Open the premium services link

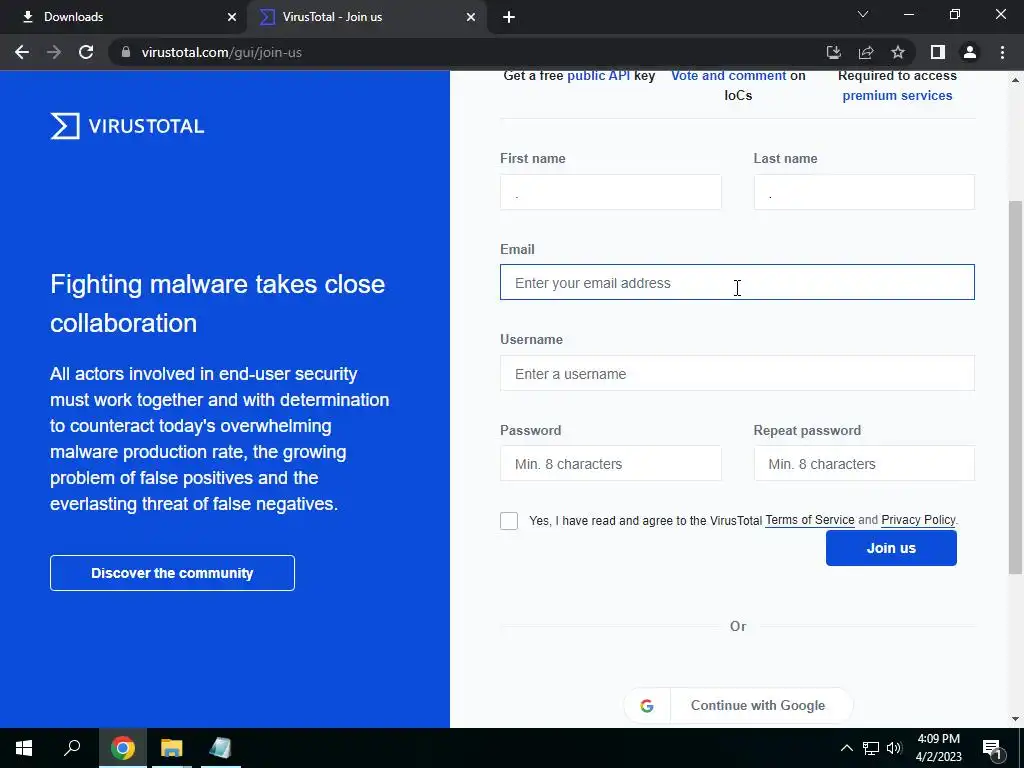click(897, 95)
